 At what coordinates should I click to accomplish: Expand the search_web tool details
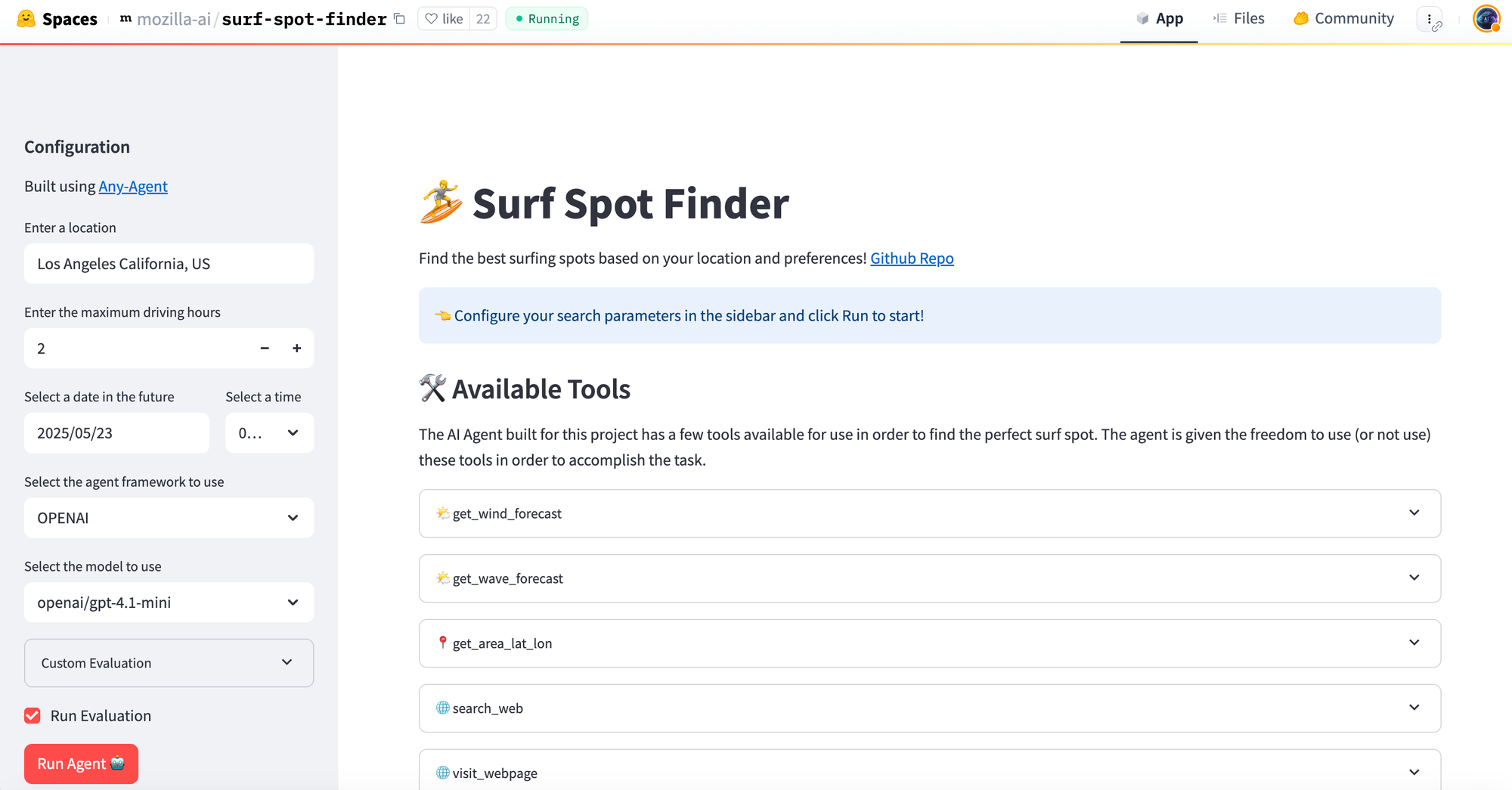click(930, 708)
